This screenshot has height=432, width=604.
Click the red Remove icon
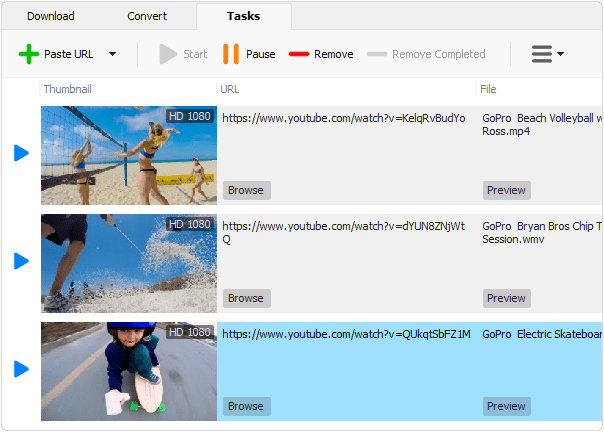coord(299,54)
